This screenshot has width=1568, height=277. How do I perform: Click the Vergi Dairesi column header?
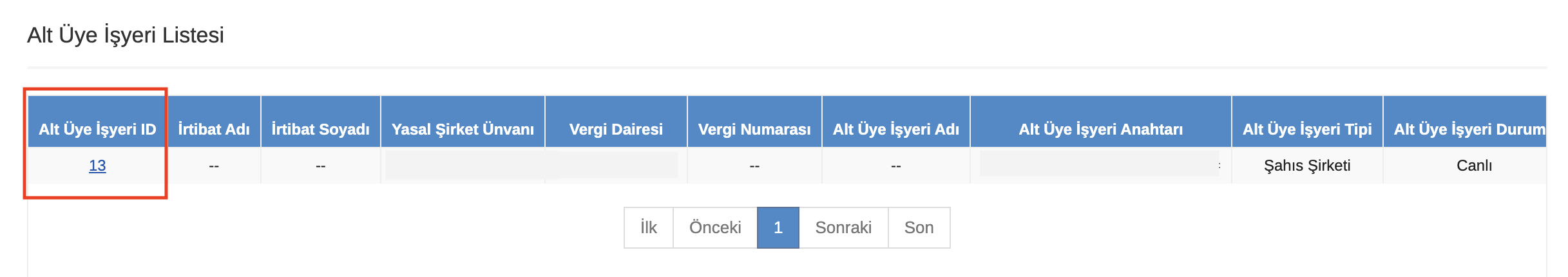[x=616, y=129]
